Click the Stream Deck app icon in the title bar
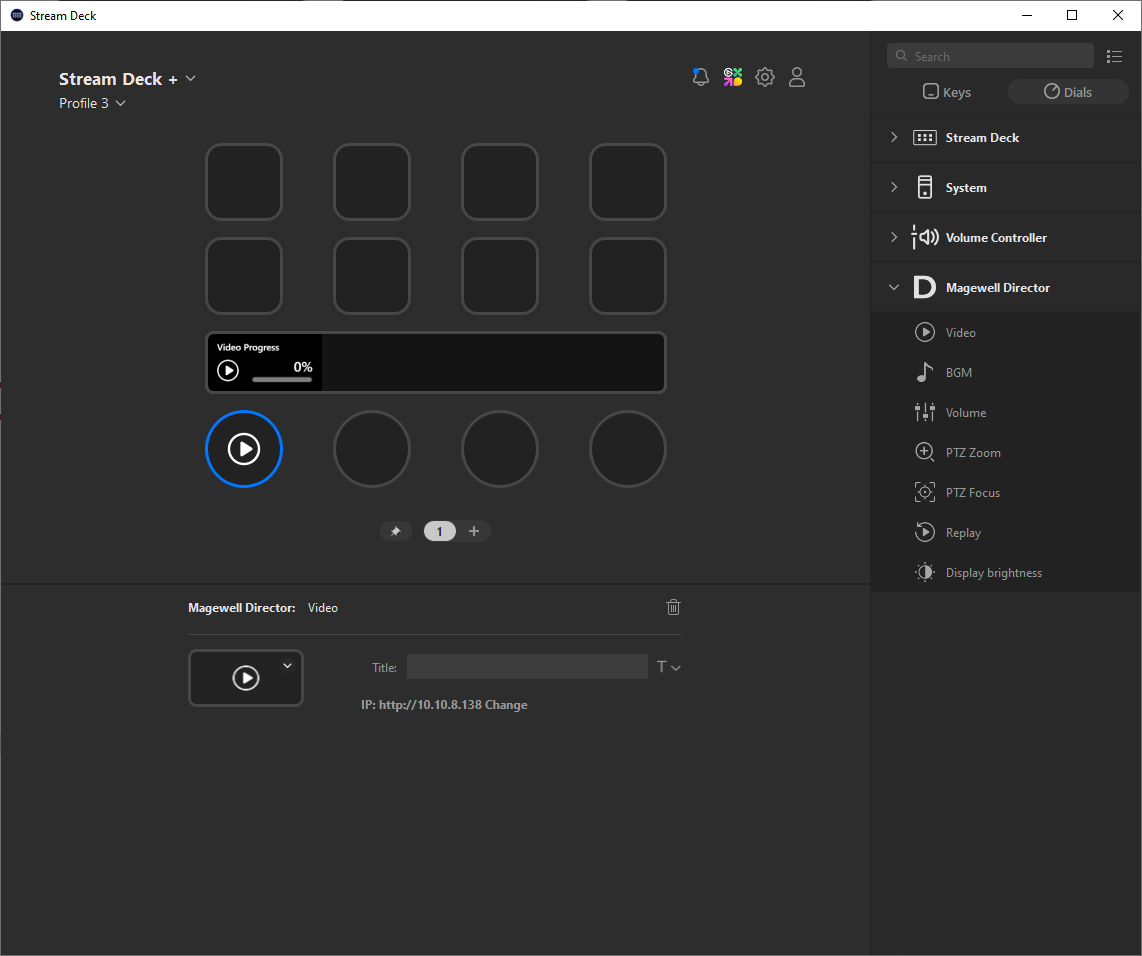This screenshot has width=1142, height=956. (x=17, y=15)
